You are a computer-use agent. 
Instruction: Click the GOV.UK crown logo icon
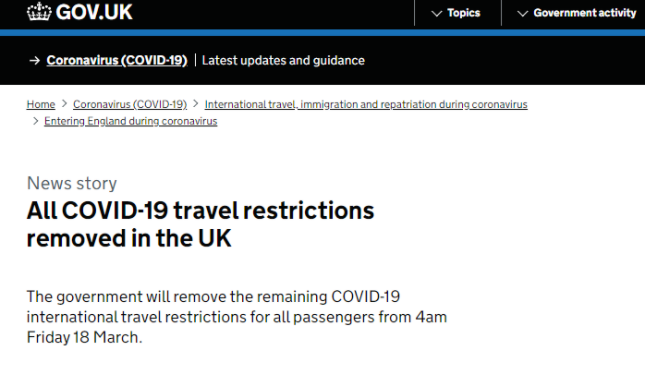coord(39,12)
